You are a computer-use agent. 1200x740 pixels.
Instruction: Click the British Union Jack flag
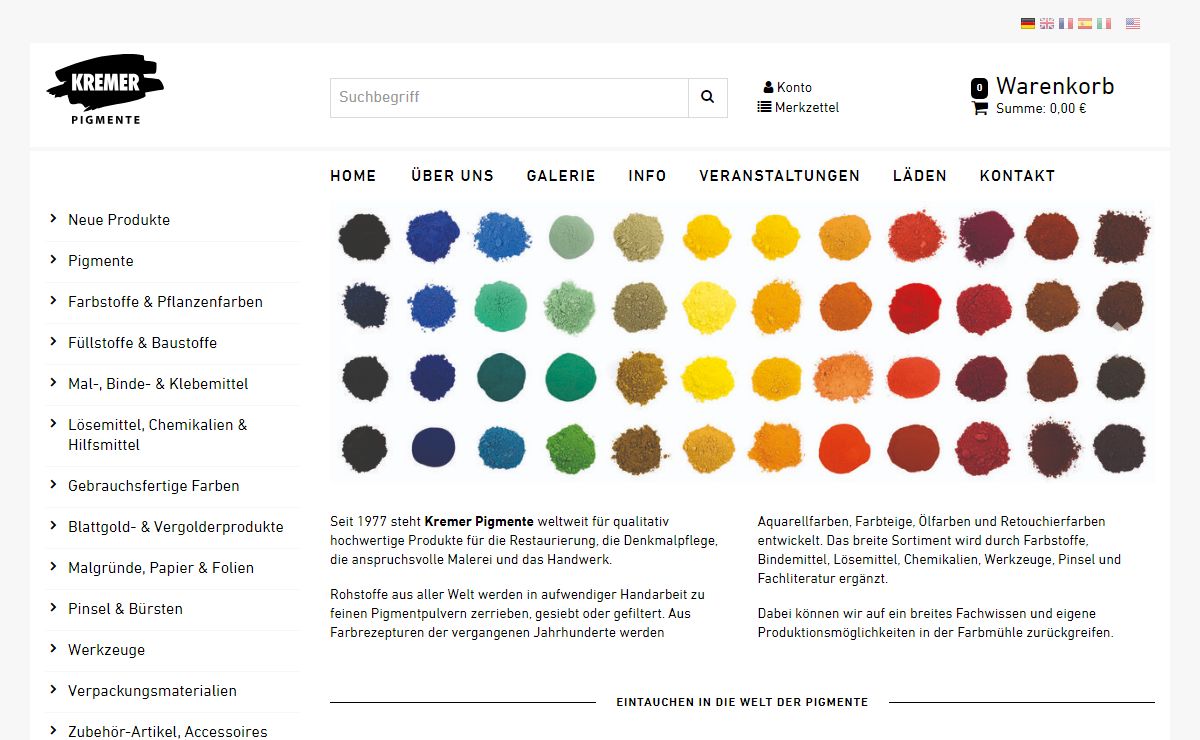pyautogui.click(x=1047, y=23)
